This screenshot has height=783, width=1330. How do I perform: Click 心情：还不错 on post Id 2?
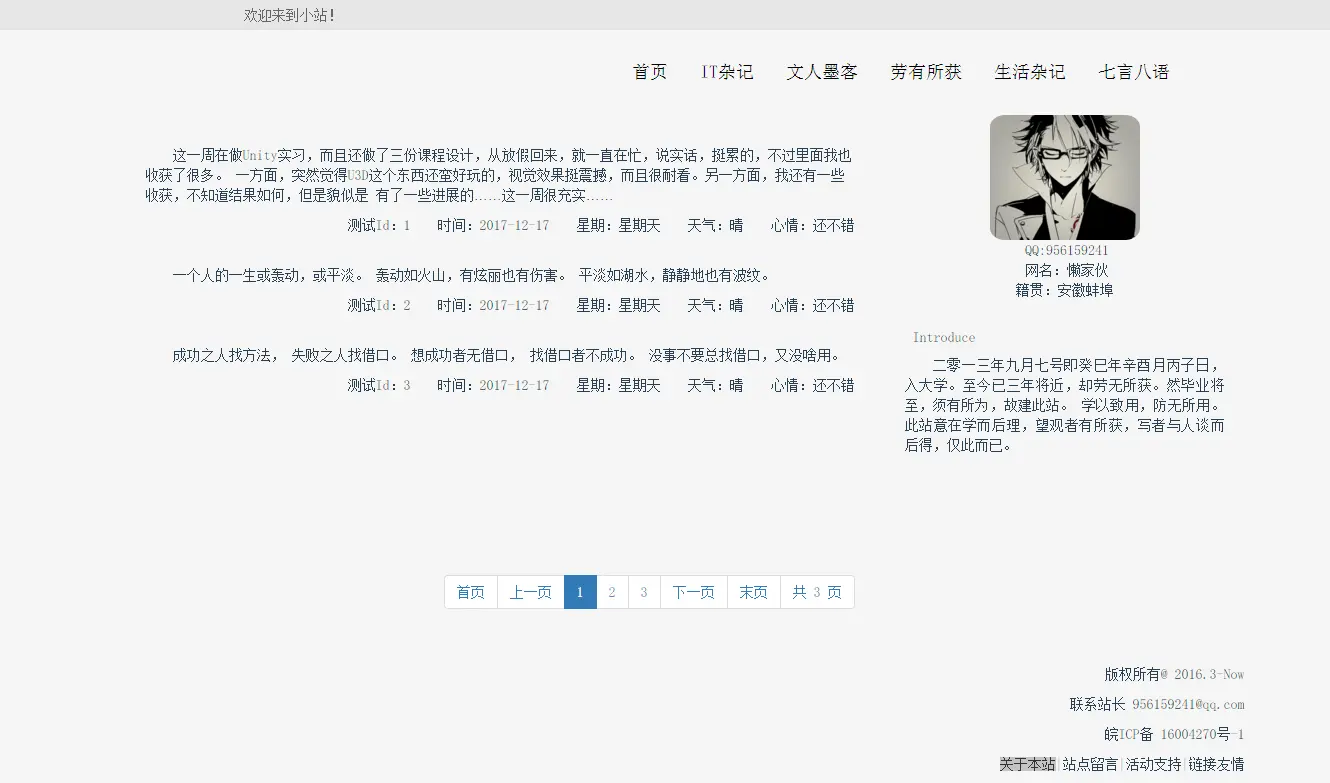pyautogui.click(x=812, y=305)
